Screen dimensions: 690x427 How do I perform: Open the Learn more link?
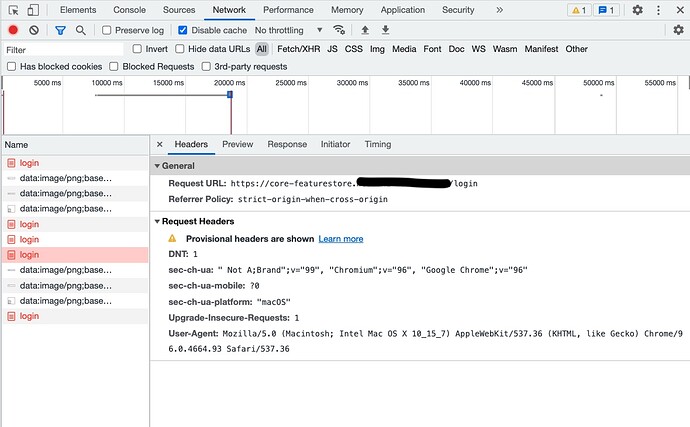(x=341, y=239)
